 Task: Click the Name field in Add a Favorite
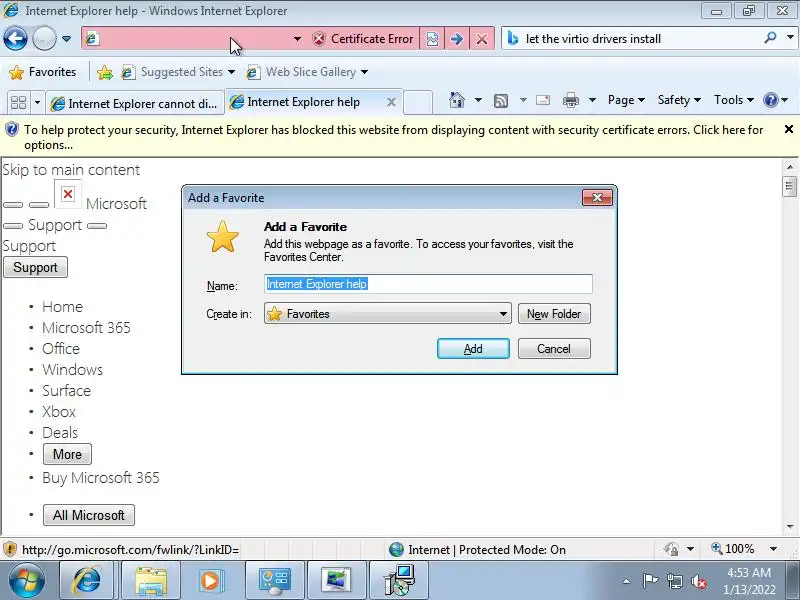click(x=429, y=284)
